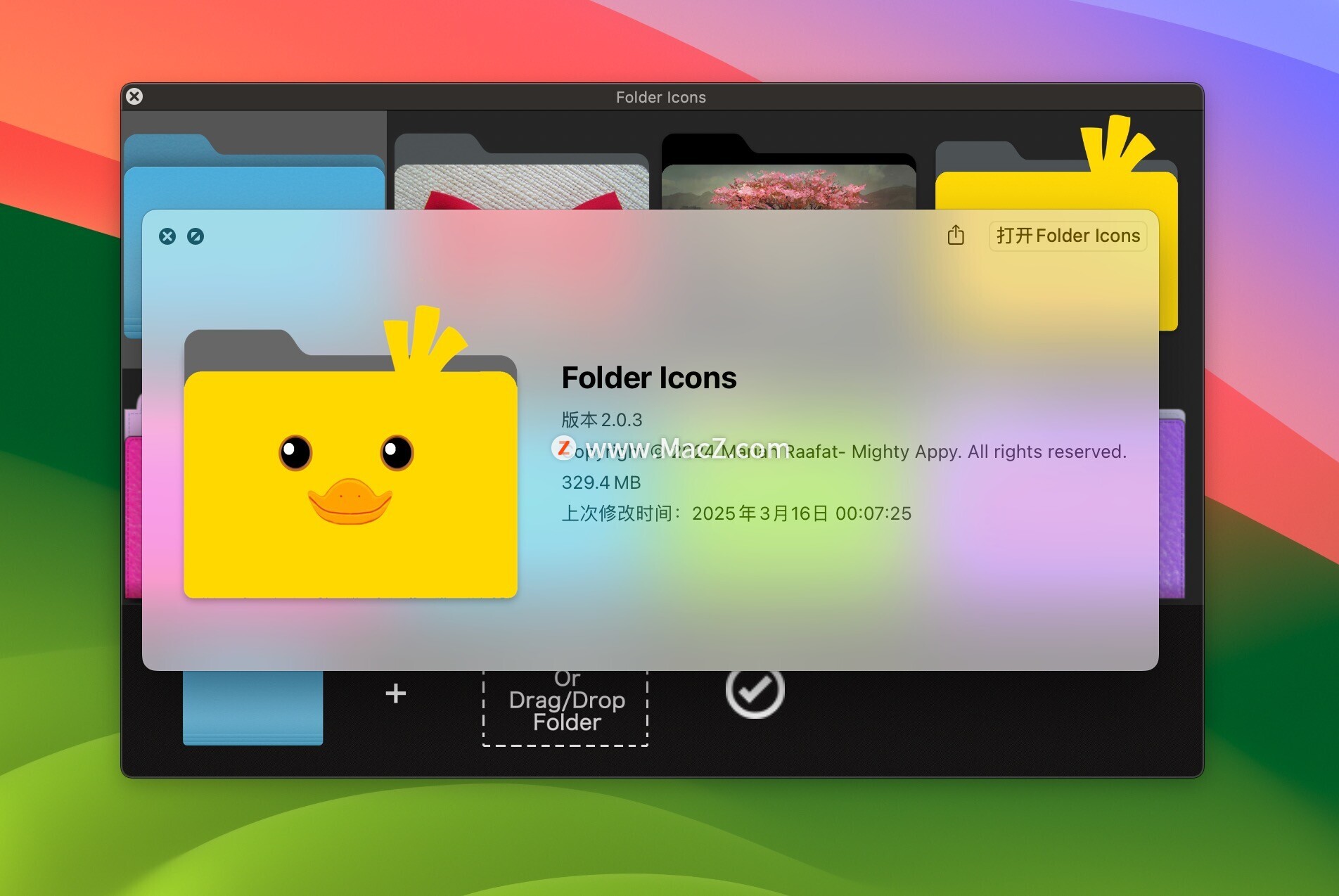The image size is (1339, 896).
Task: Select the pink folder thumbnail at left edge
Action: point(133,497)
